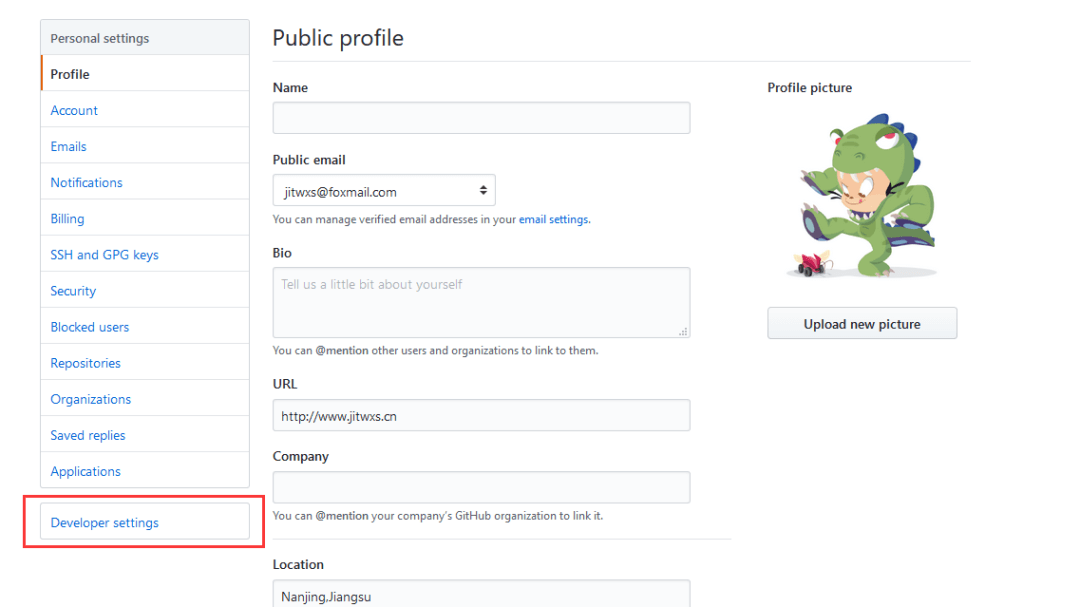The width and height of the screenshot is (1080, 607).
Task: Click Upload new picture button
Action: pyautogui.click(x=862, y=323)
